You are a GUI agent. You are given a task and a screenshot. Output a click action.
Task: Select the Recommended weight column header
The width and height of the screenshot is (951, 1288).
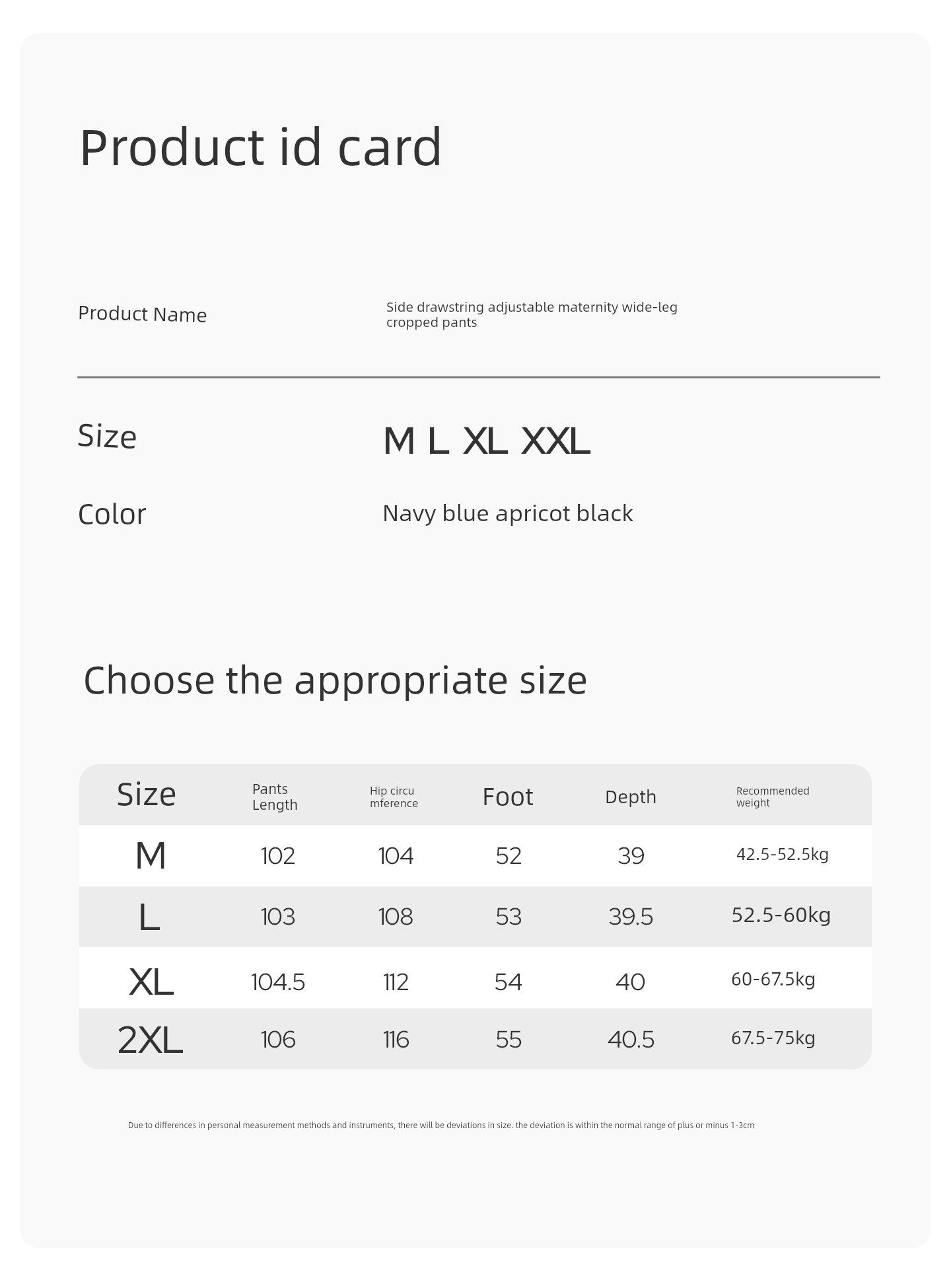pyautogui.click(x=773, y=797)
